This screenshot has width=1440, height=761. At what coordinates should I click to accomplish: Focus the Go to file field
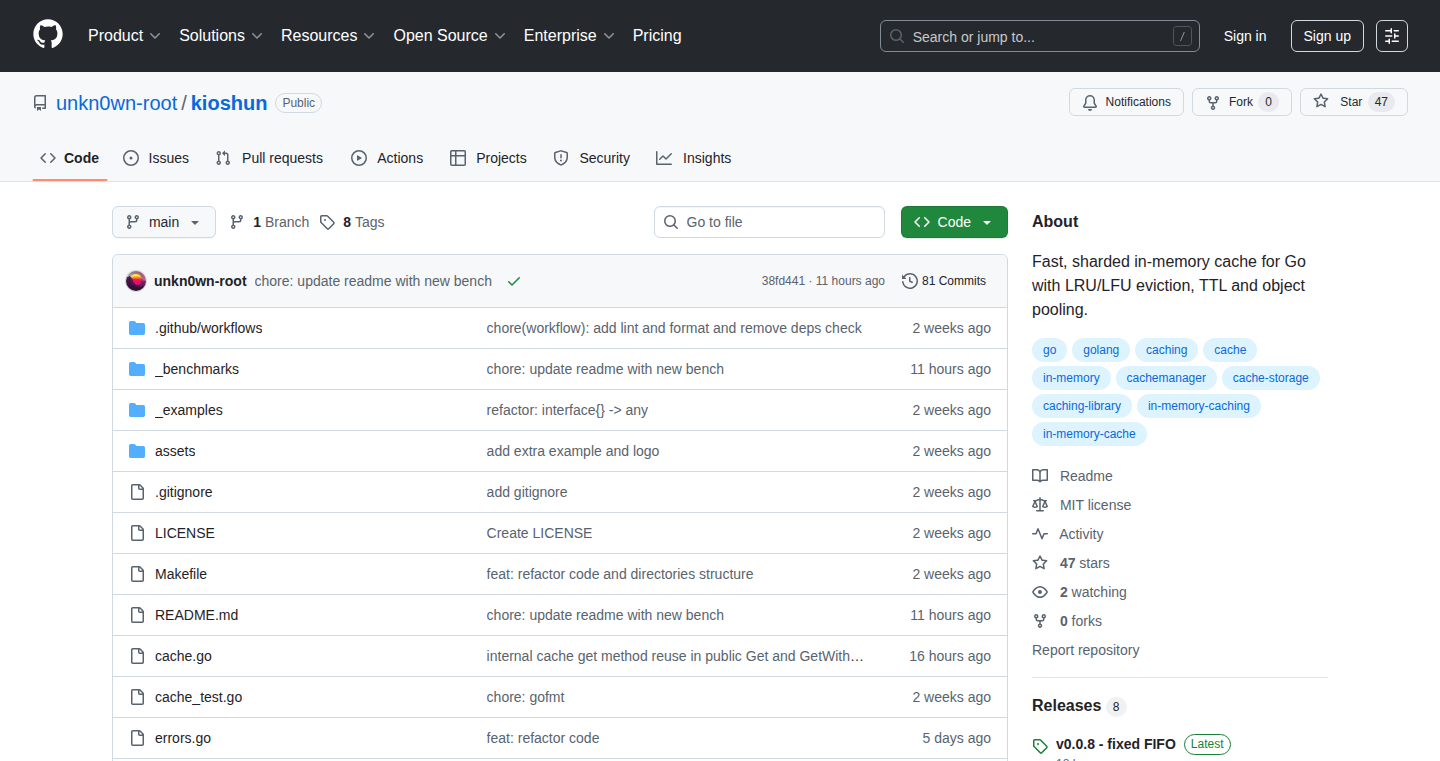click(769, 222)
